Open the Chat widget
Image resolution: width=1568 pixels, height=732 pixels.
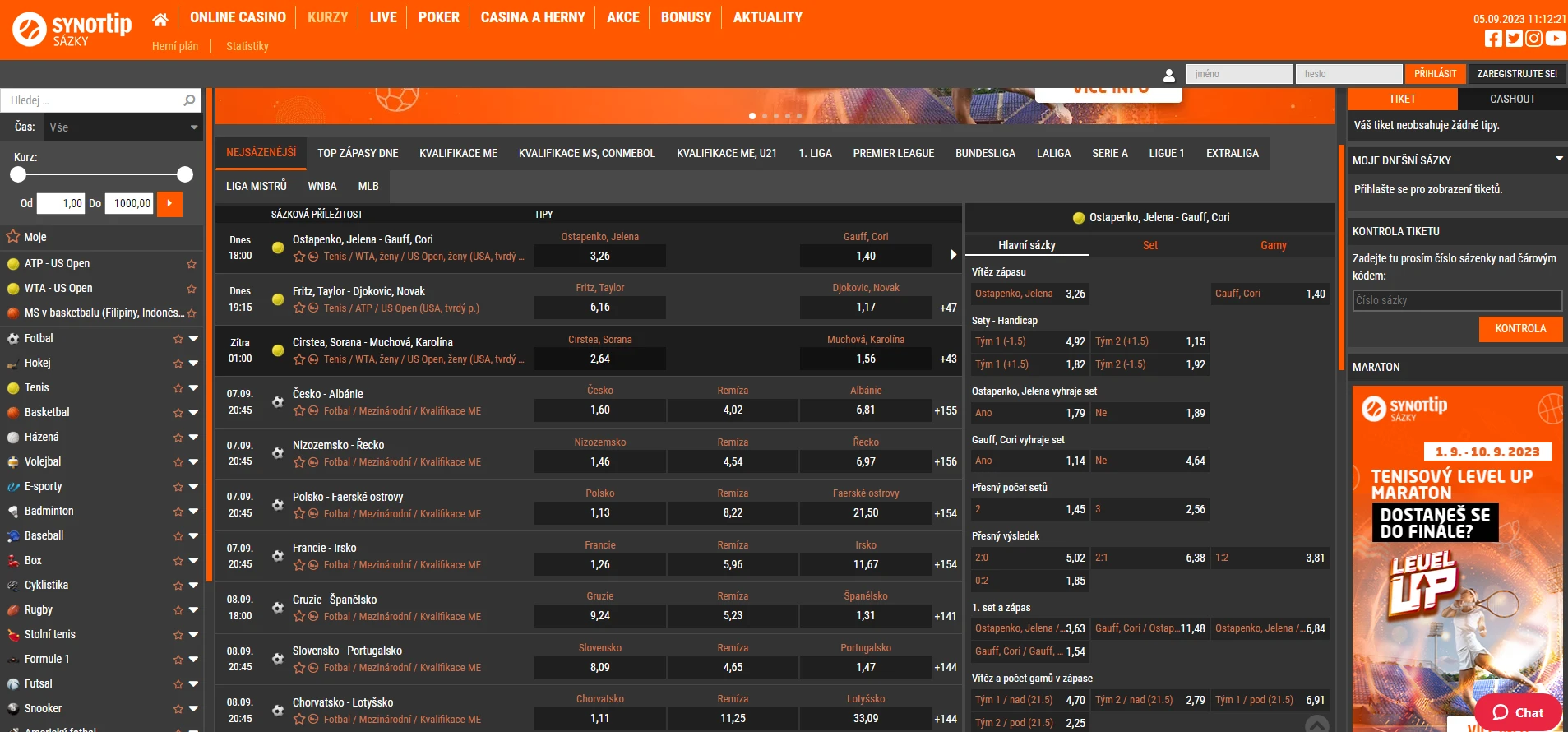click(x=1517, y=712)
